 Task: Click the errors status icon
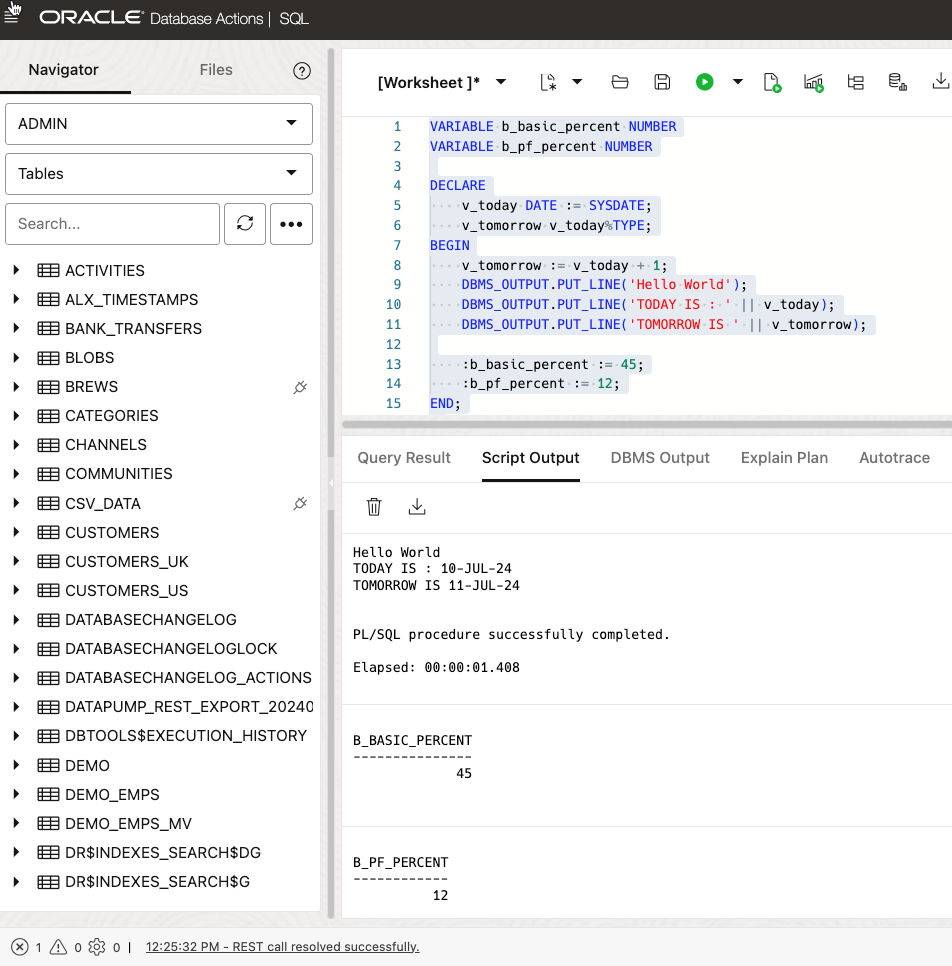[x=20, y=947]
